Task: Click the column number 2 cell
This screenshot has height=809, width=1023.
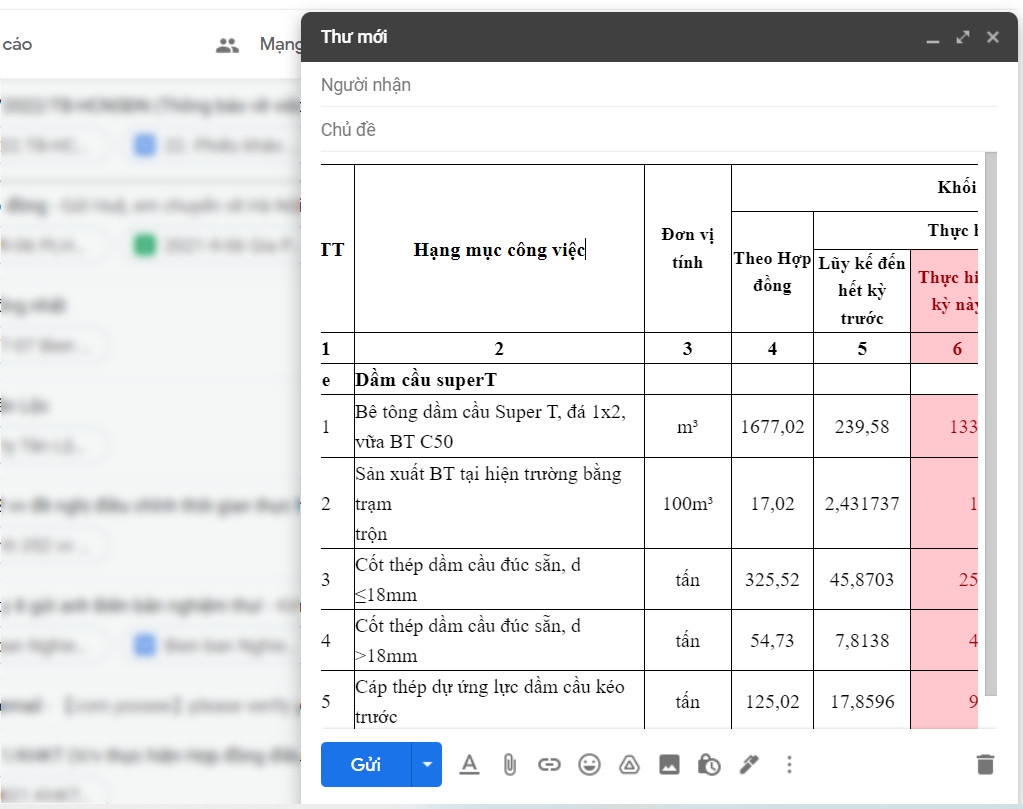Action: (499, 348)
